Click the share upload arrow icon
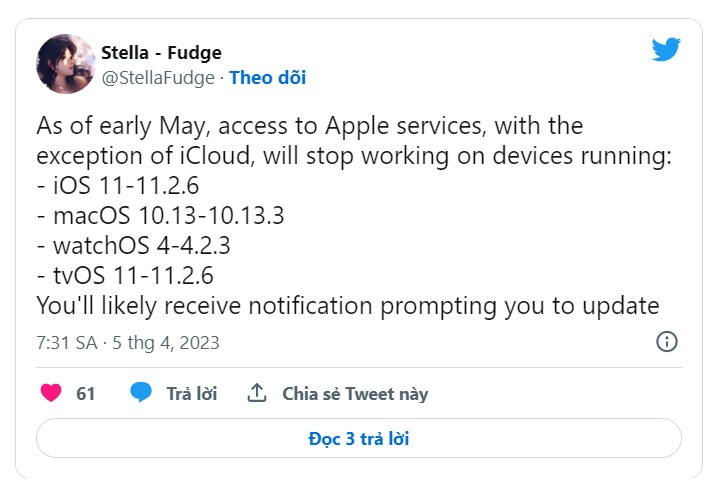721x487 pixels. [x=257, y=393]
